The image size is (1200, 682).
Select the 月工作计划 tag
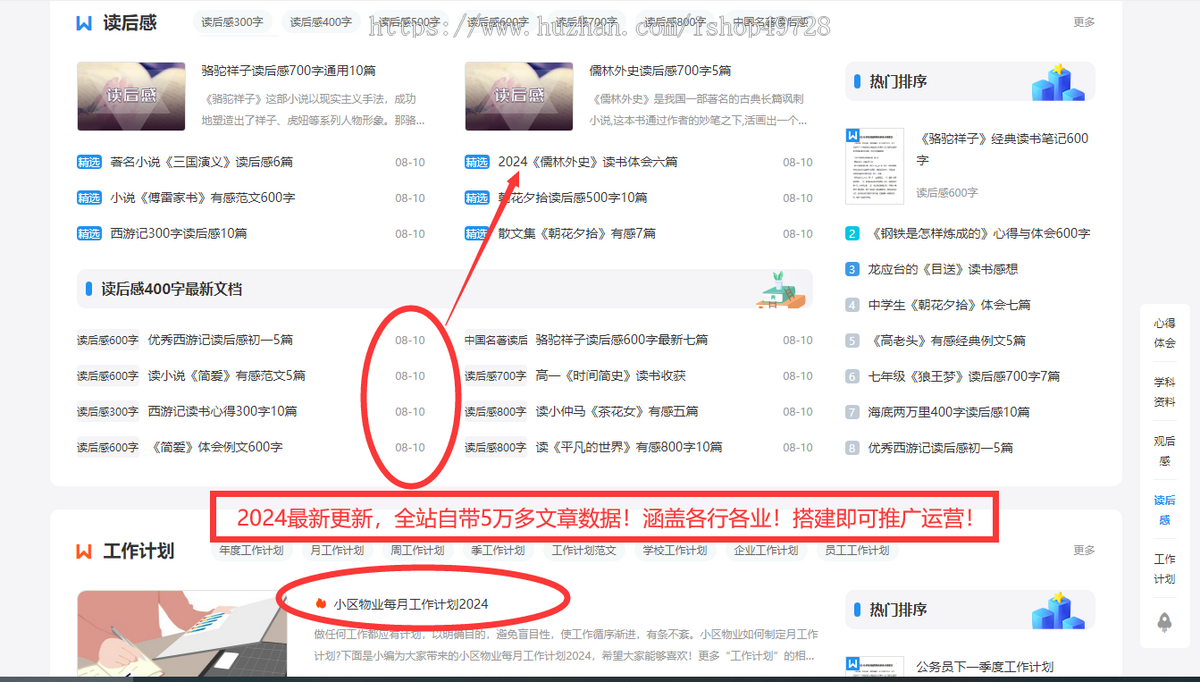(337, 550)
